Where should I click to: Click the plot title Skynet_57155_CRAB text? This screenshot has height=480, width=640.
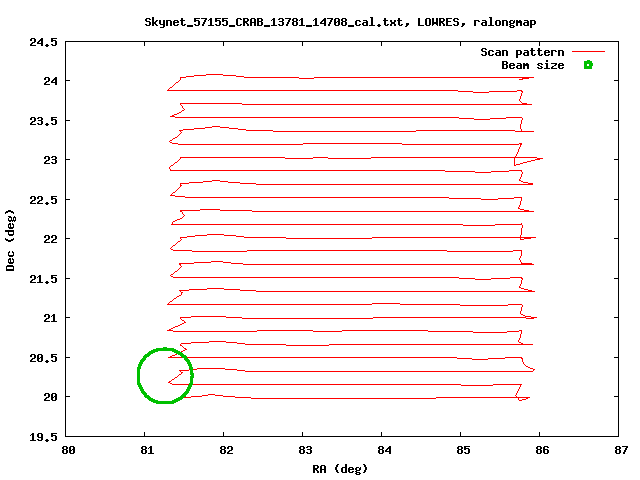[x=340, y=22]
